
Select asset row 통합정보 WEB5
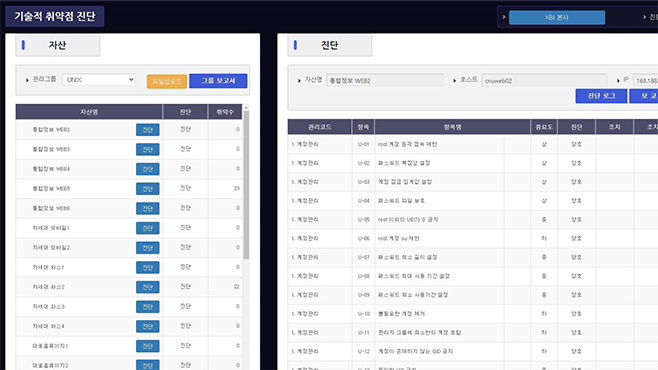click(129, 189)
